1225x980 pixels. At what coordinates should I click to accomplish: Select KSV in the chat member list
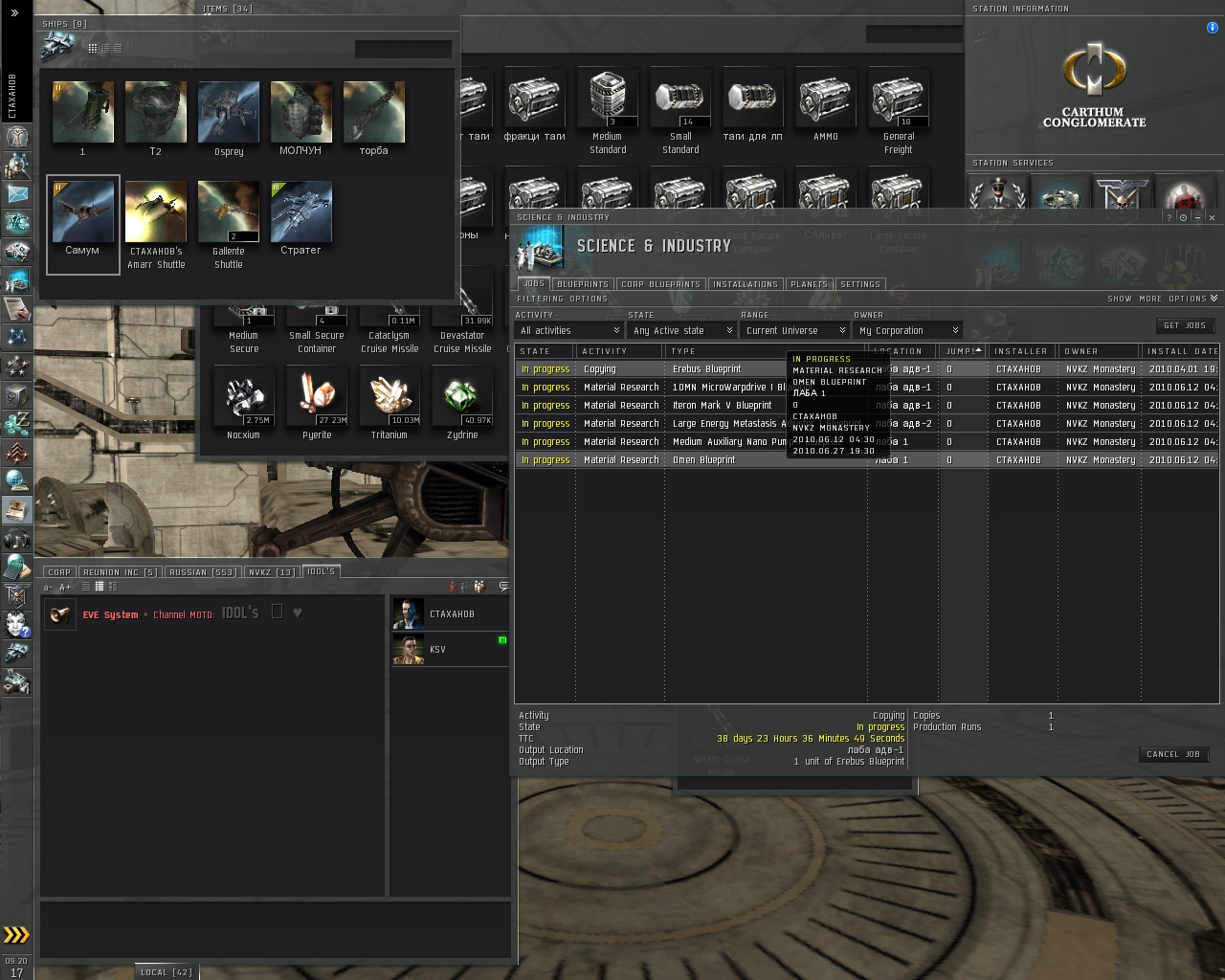[x=449, y=650]
